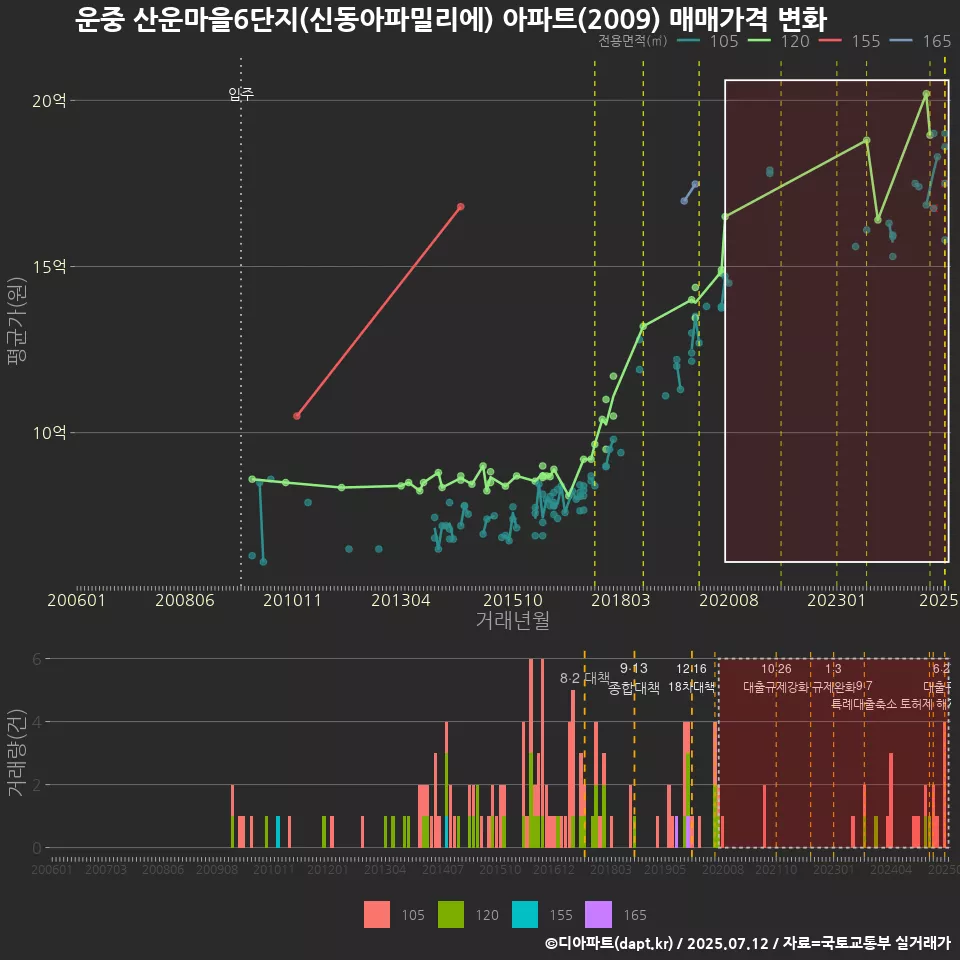This screenshot has height=960, width=960.
Task: Click the '155' label in the bottom legend
Action: pyautogui.click(x=561, y=915)
